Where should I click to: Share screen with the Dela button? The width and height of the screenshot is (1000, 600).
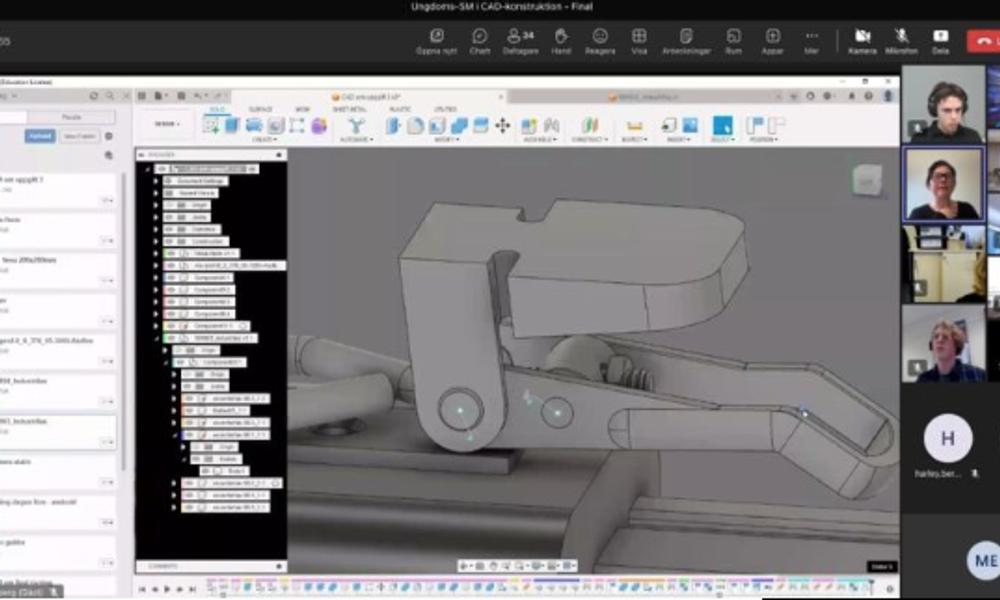[941, 41]
